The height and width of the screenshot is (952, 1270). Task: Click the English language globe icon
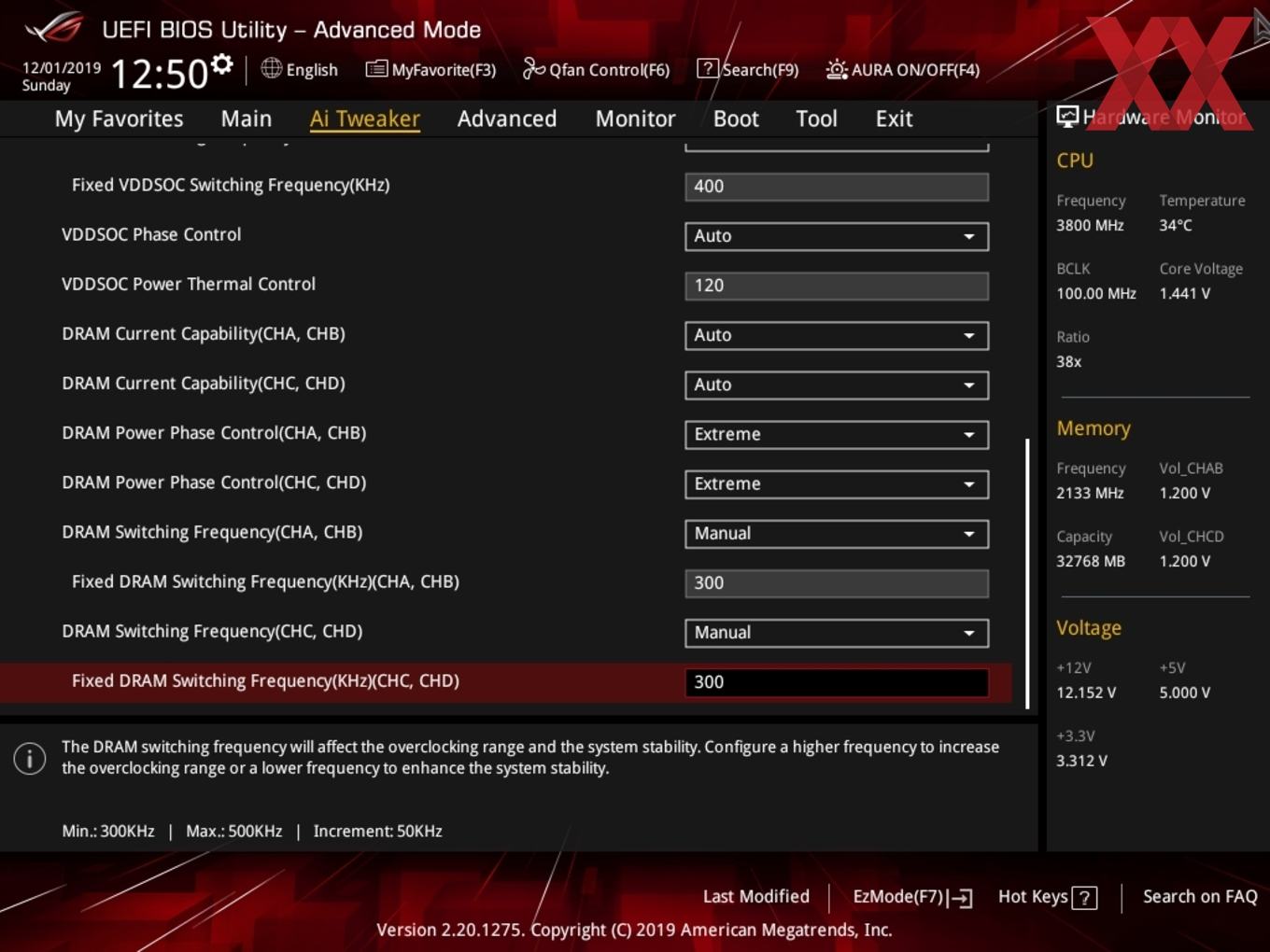271,68
